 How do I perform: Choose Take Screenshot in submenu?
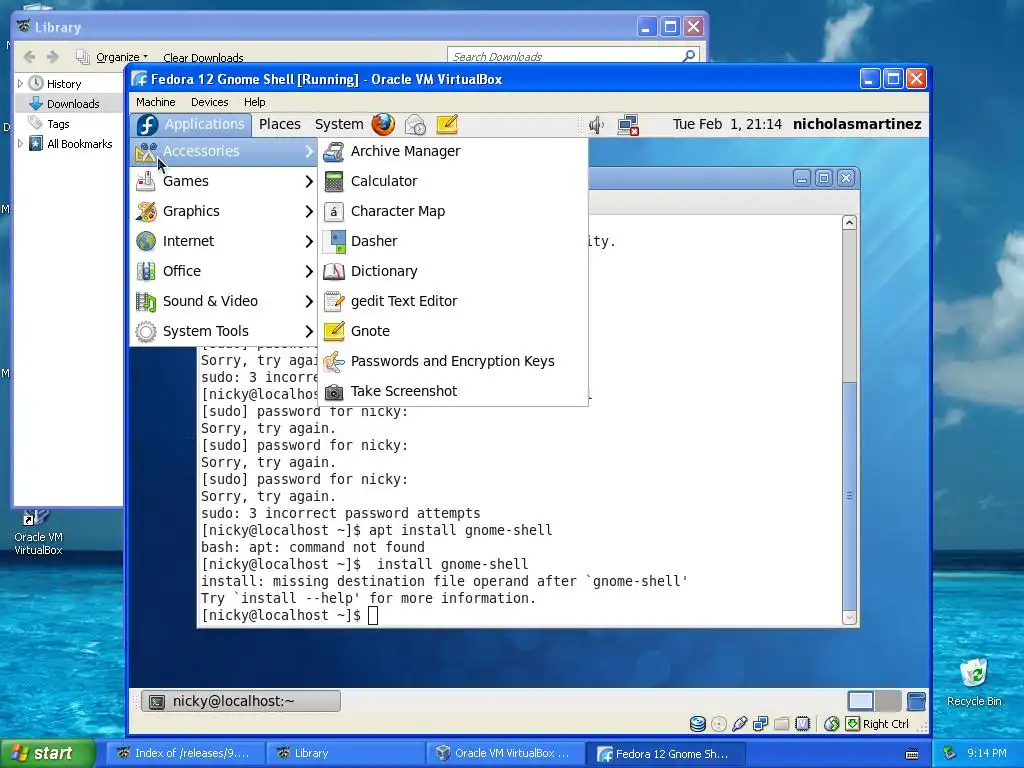pos(453,391)
